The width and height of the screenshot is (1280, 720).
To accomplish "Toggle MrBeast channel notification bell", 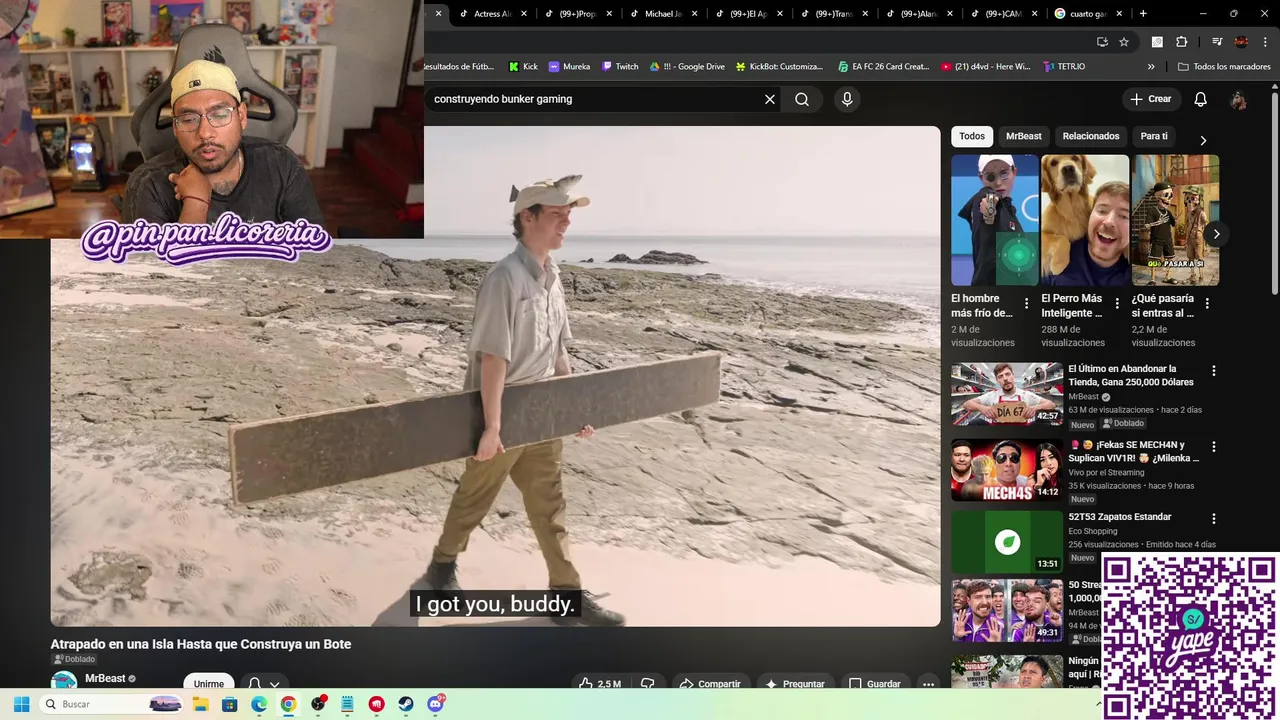I will click(x=255, y=684).
